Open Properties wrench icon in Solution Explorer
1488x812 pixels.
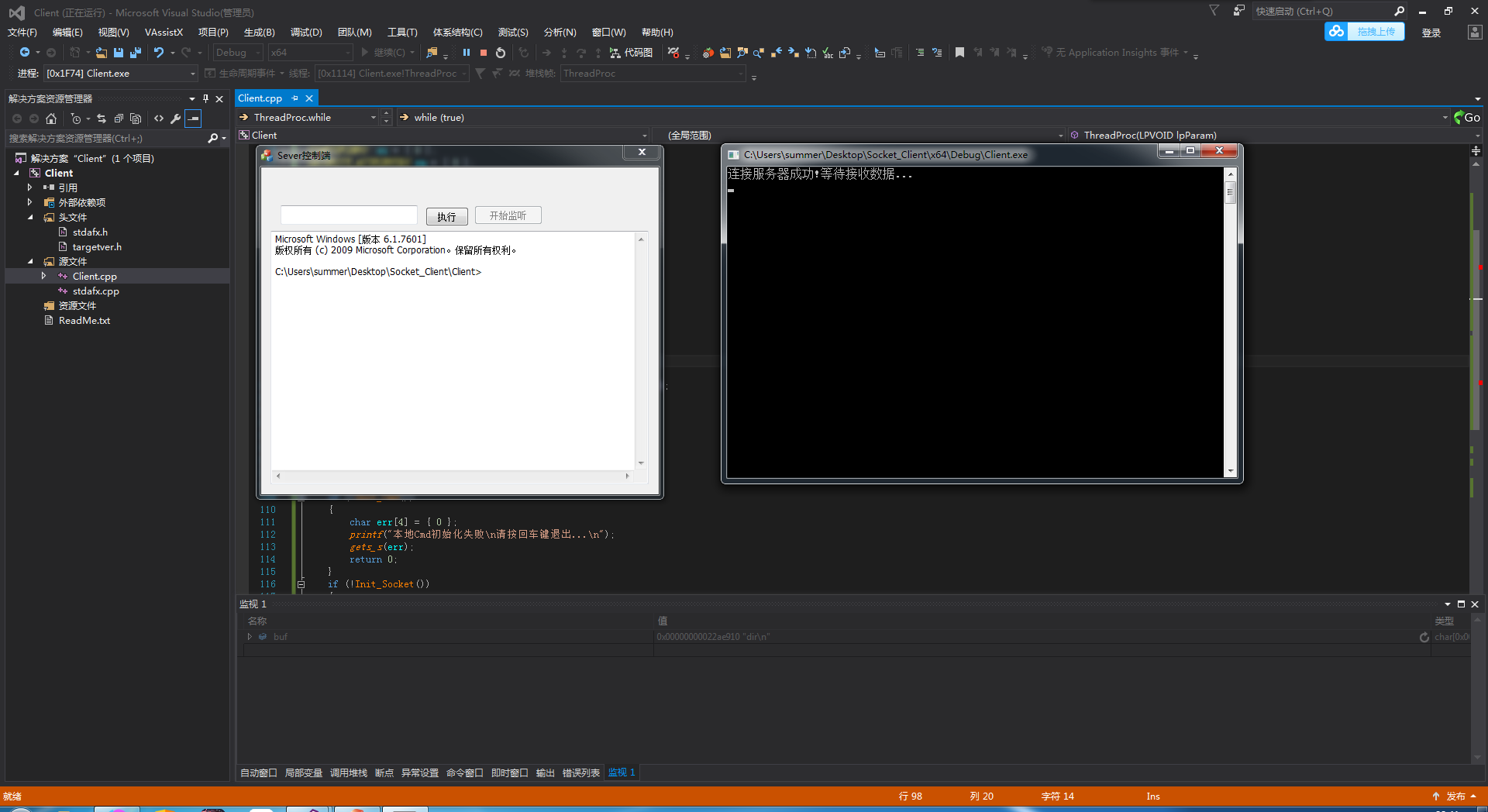coord(176,119)
